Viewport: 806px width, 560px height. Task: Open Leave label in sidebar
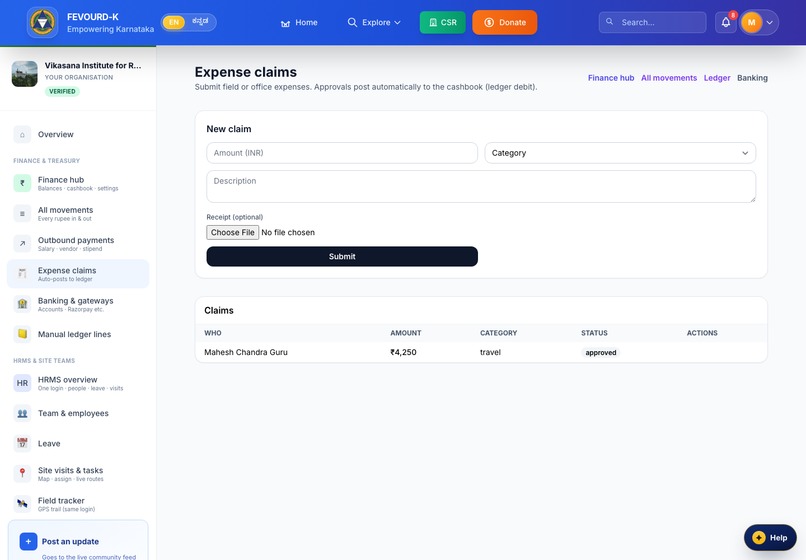pyautogui.click(x=49, y=444)
